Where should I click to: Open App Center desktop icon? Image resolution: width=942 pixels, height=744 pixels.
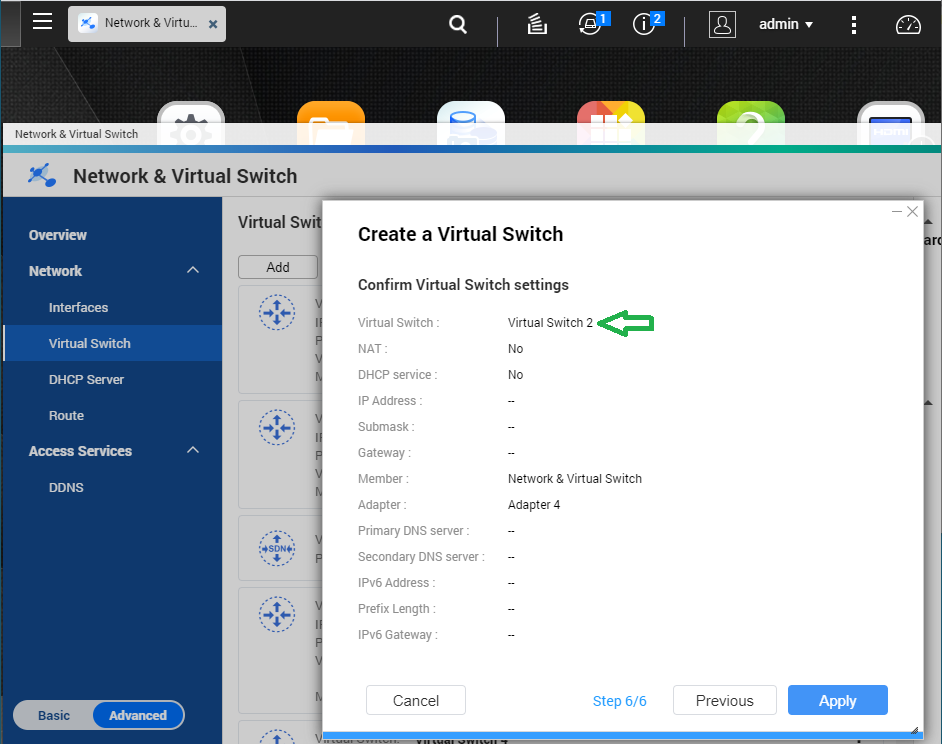(611, 123)
